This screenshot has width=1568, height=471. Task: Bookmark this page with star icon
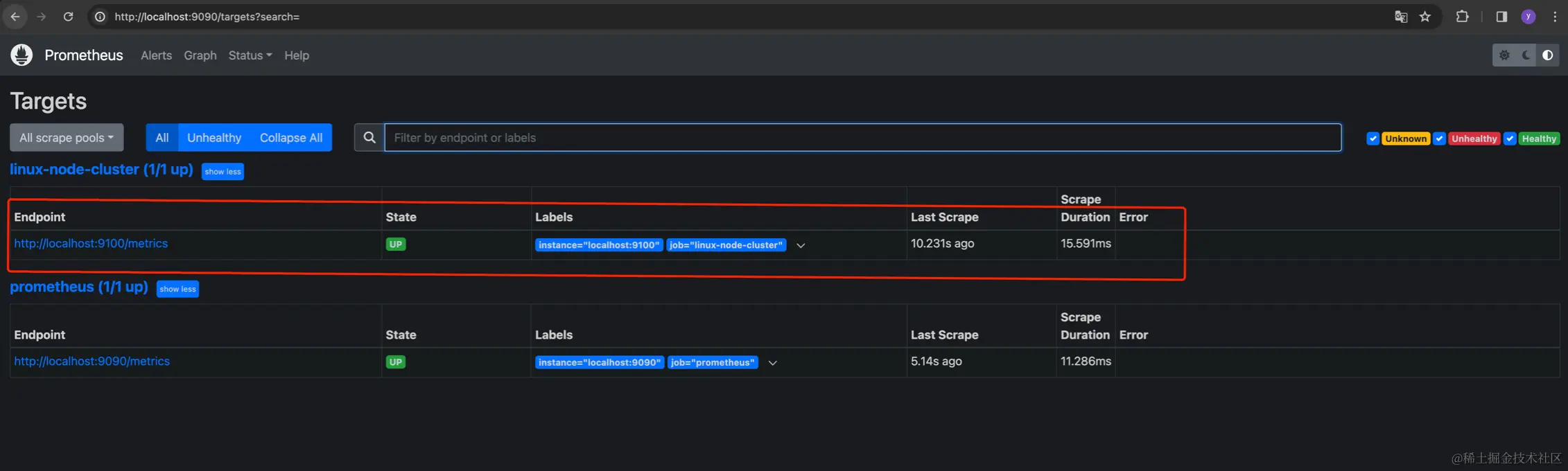[x=1425, y=17]
